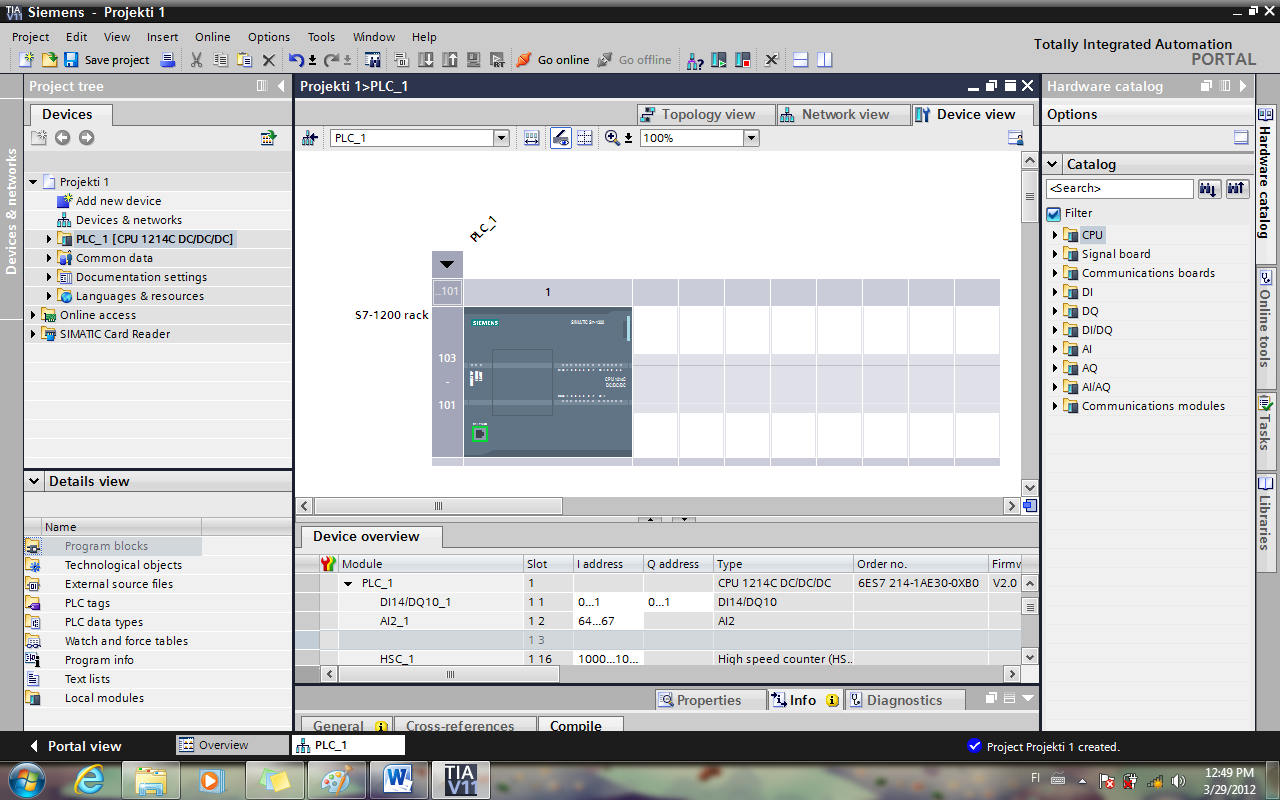Toggle Show address labels button
The height and width of the screenshot is (800, 1280).
click(x=561, y=138)
